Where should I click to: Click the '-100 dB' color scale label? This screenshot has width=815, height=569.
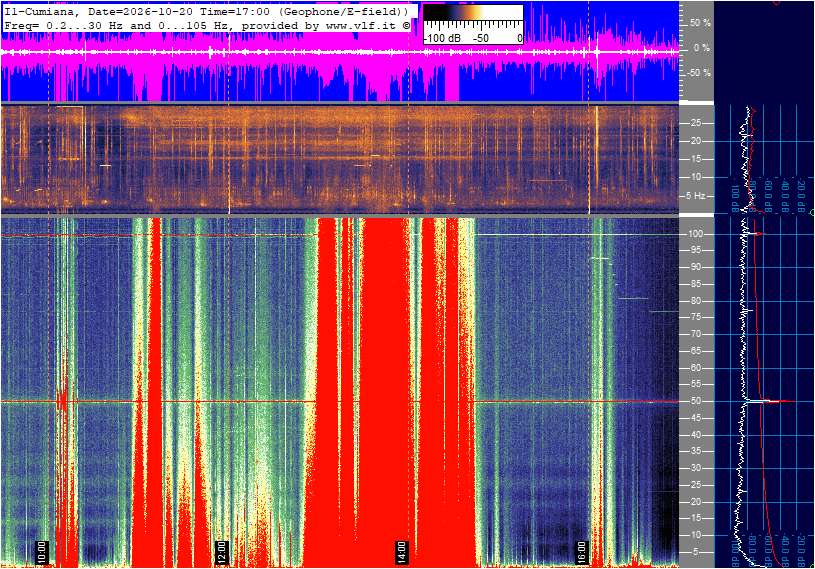(442, 38)
